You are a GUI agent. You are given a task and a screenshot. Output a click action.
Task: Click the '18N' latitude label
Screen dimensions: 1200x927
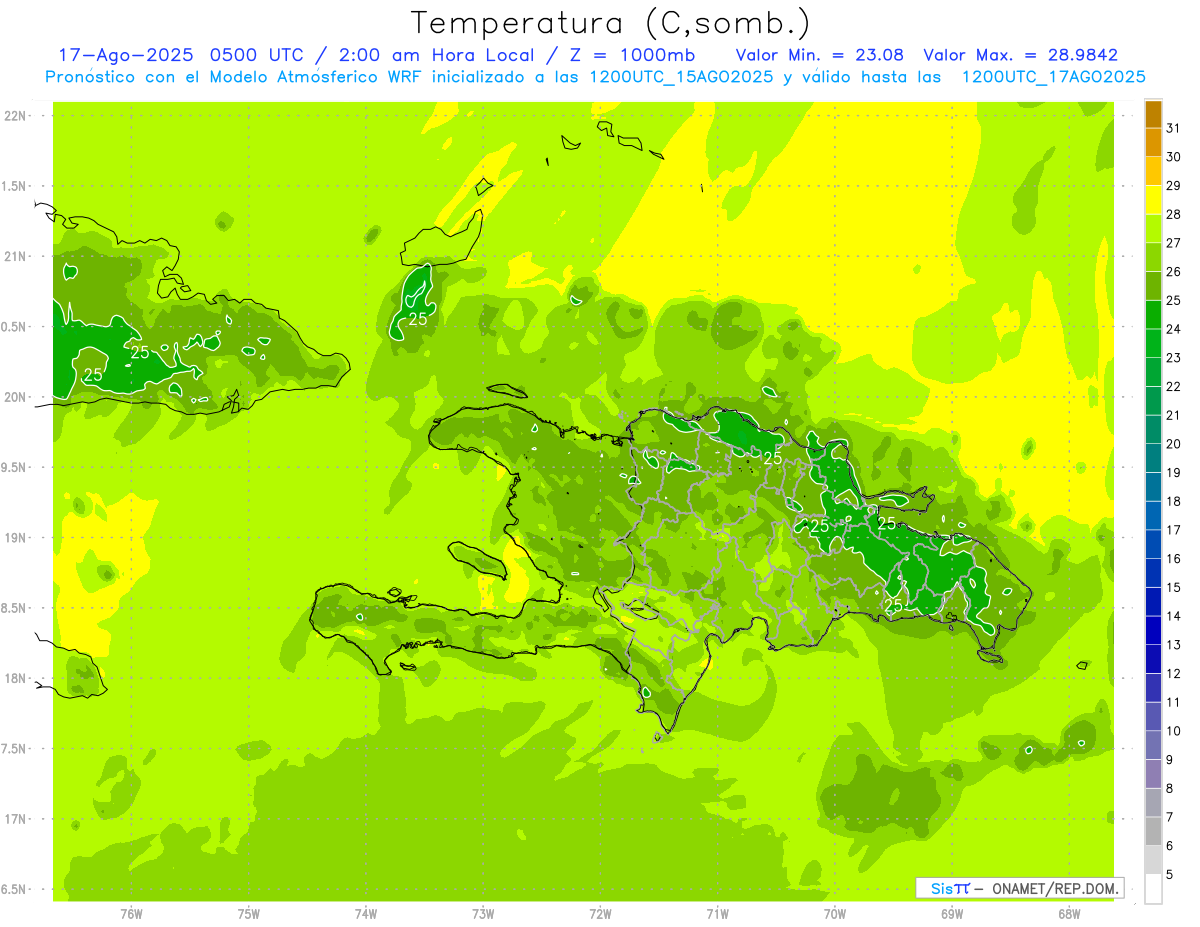(15, 678)
